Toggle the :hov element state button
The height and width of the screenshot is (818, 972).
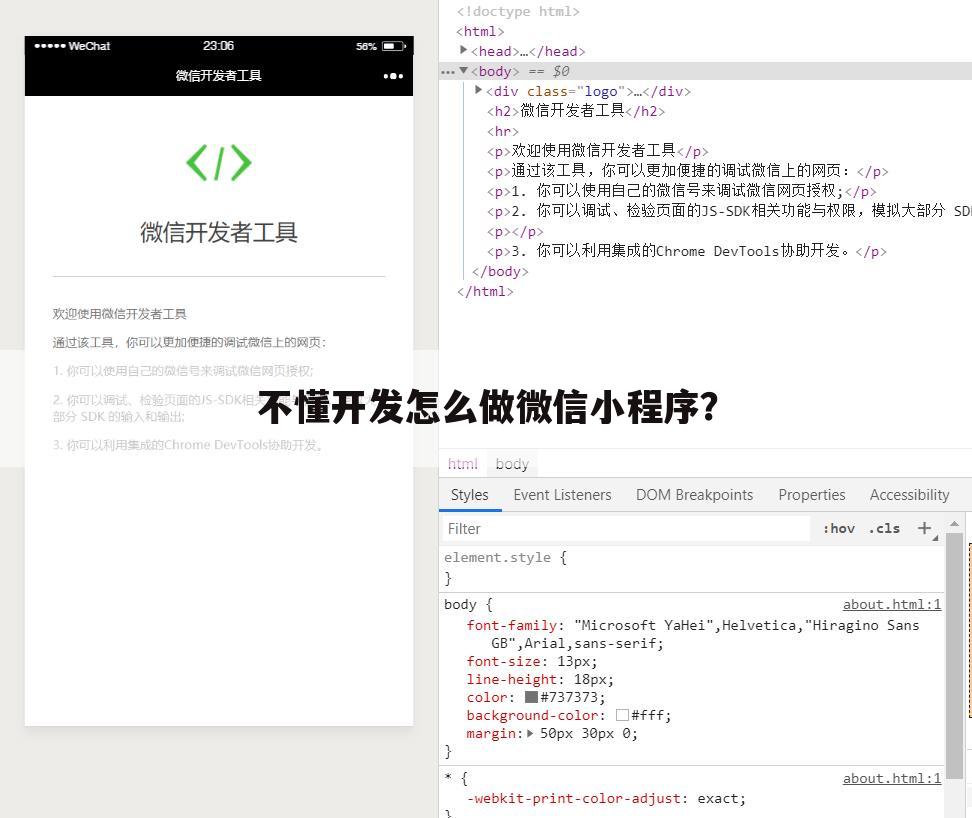[839, 529]
